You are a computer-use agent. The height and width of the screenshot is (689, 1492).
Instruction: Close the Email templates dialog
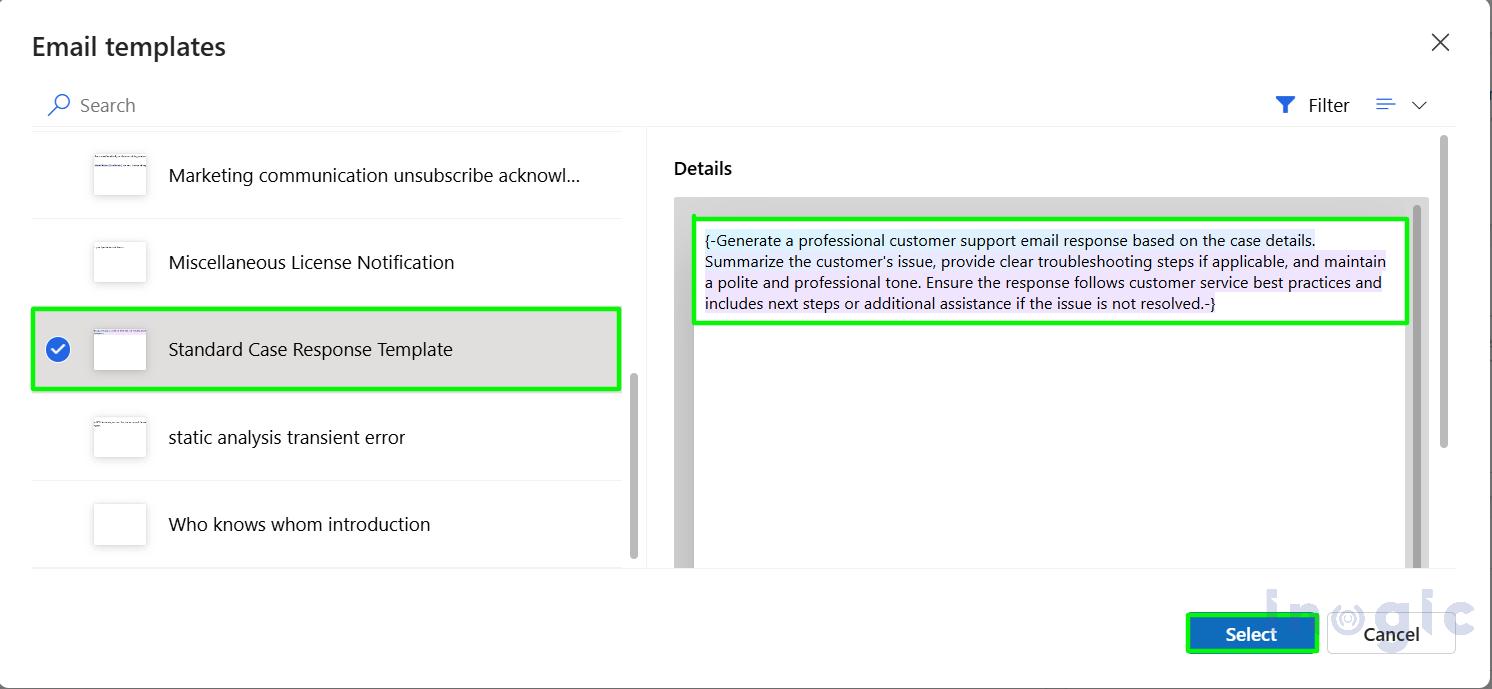pyautogui.click(x=1439, y=42)
